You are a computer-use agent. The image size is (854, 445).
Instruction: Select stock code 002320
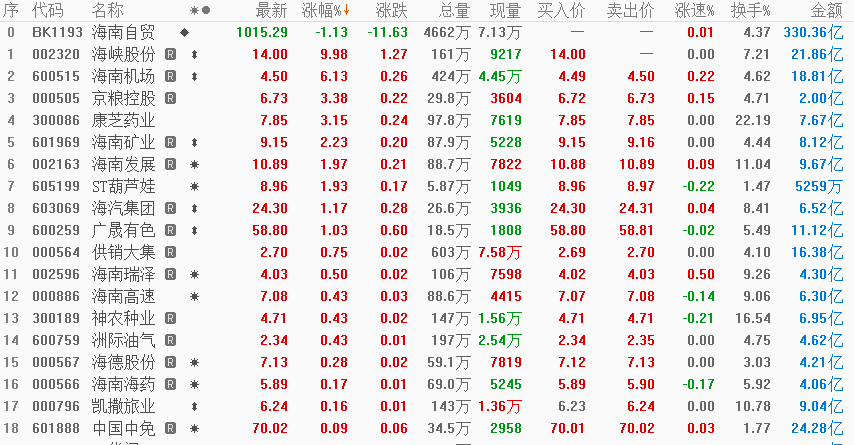56,54
